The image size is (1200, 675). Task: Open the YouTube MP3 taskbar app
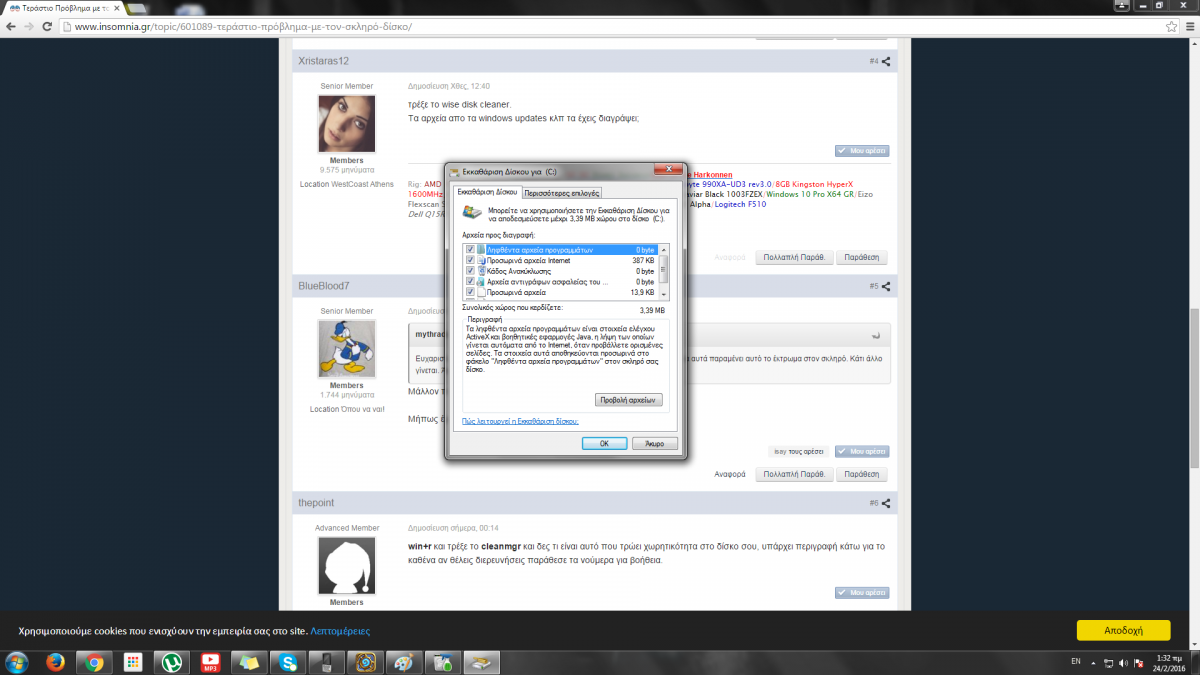pyautogui.click(x=210, y=662)
